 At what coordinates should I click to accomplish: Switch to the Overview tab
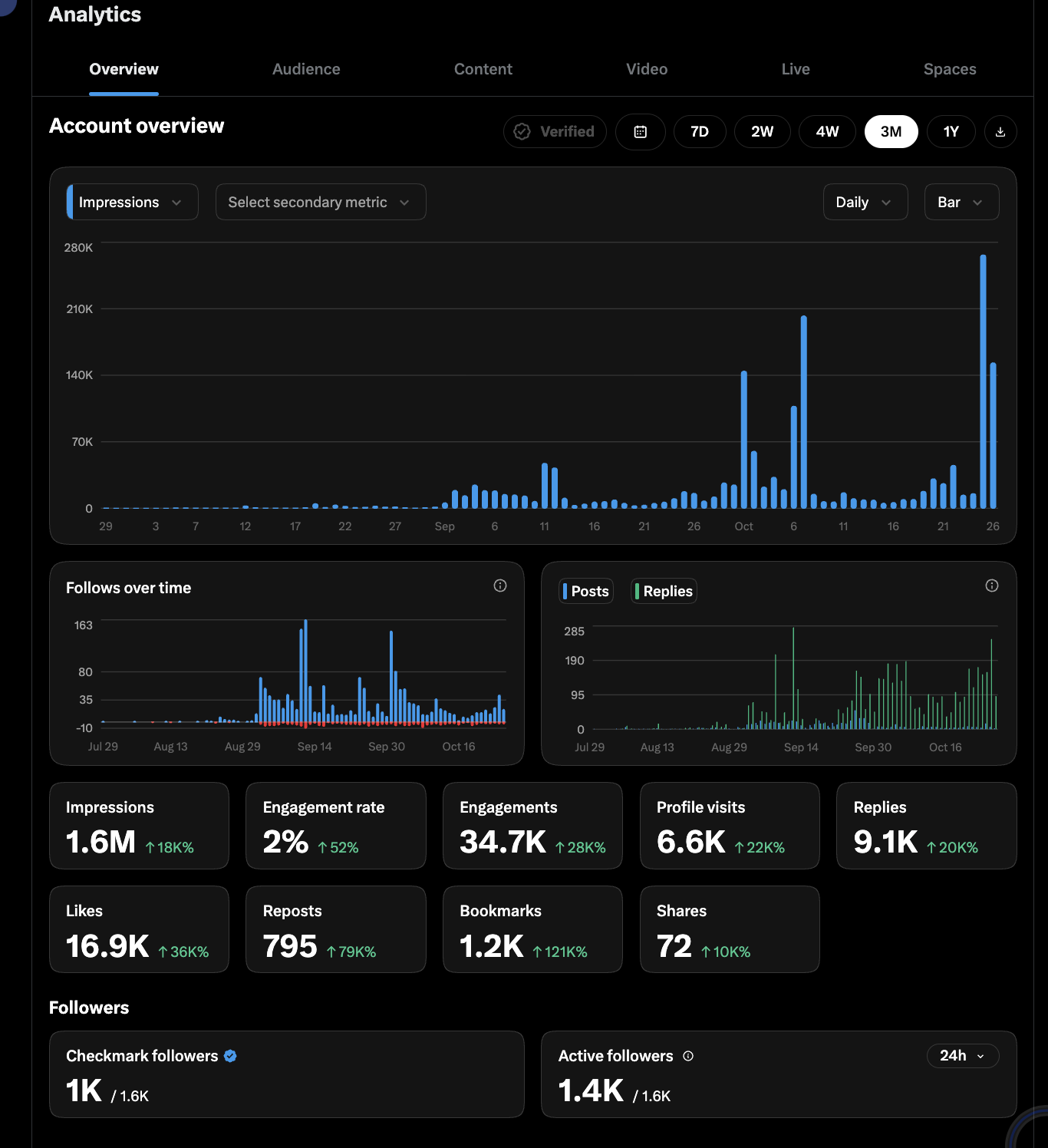pyautogui.click(x=124, y=69)
